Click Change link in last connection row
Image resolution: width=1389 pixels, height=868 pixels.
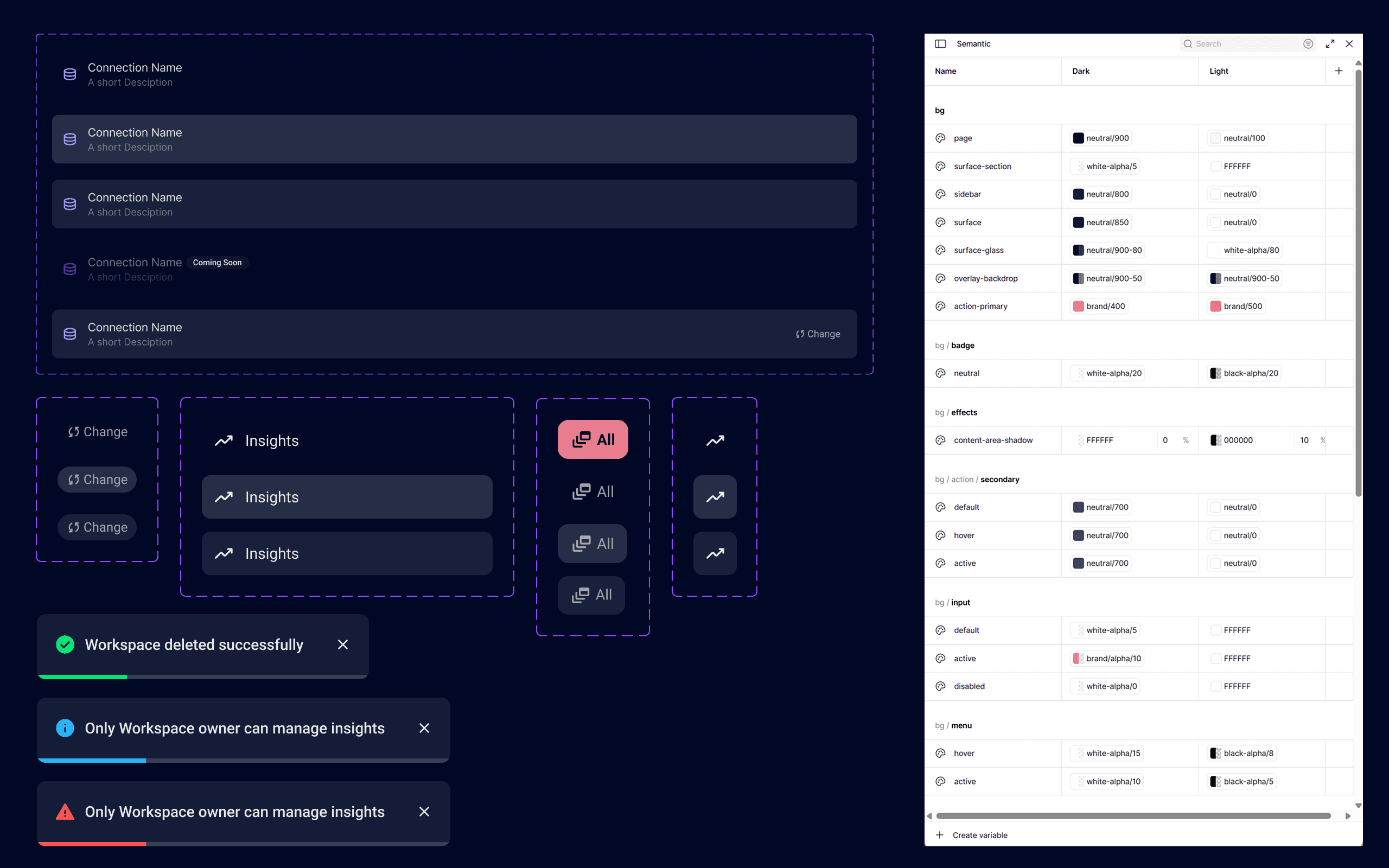(x=817, y=334)
